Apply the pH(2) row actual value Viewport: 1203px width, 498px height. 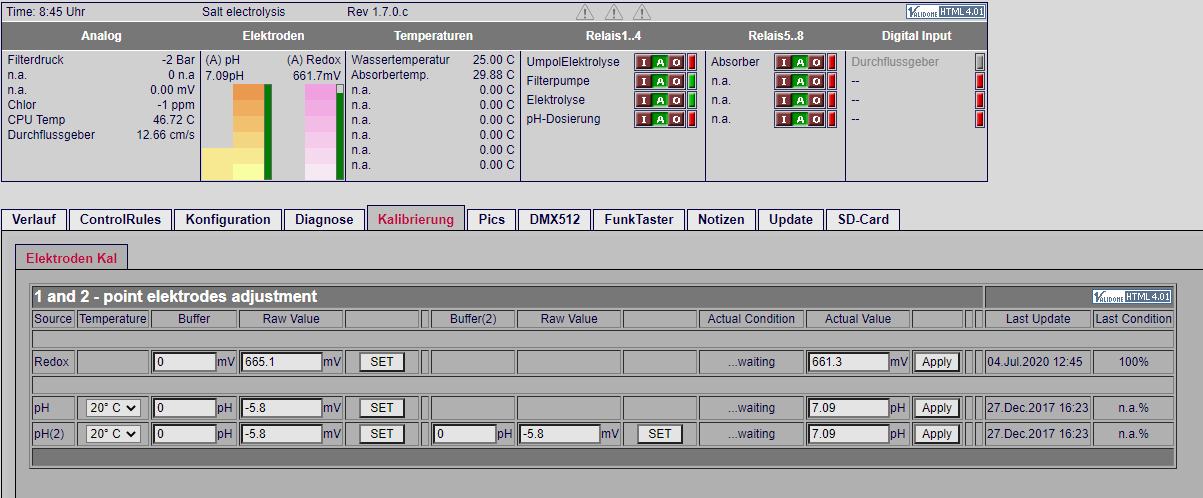tap(937, 434)
